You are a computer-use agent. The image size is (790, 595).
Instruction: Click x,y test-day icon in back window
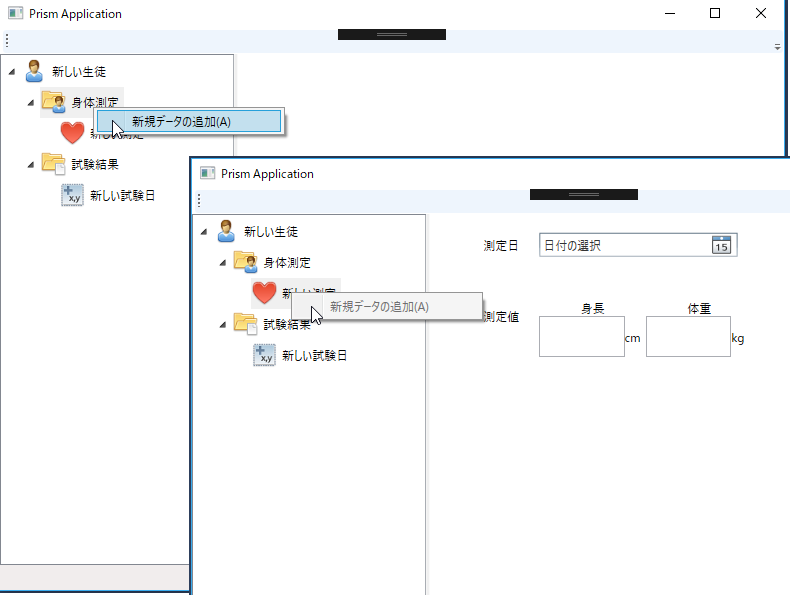click(x=73, y=195)
